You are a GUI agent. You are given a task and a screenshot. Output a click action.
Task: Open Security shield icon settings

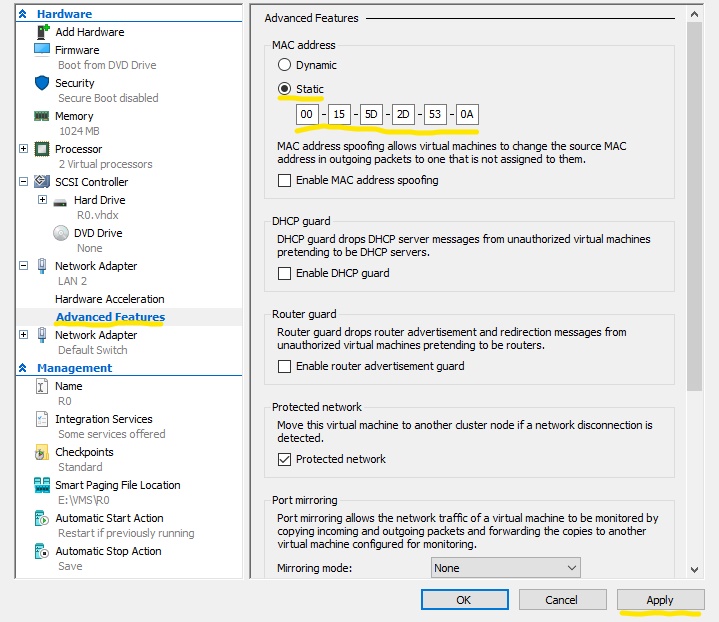(41, 83)
